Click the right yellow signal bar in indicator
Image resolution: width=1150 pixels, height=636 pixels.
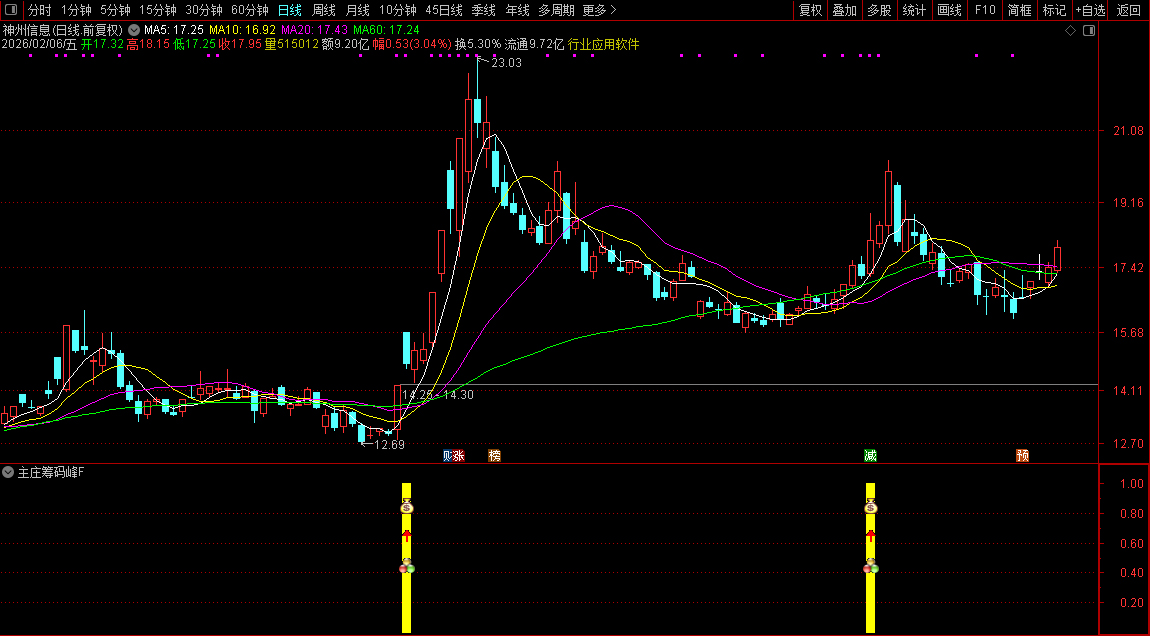[x=871, y=558]
